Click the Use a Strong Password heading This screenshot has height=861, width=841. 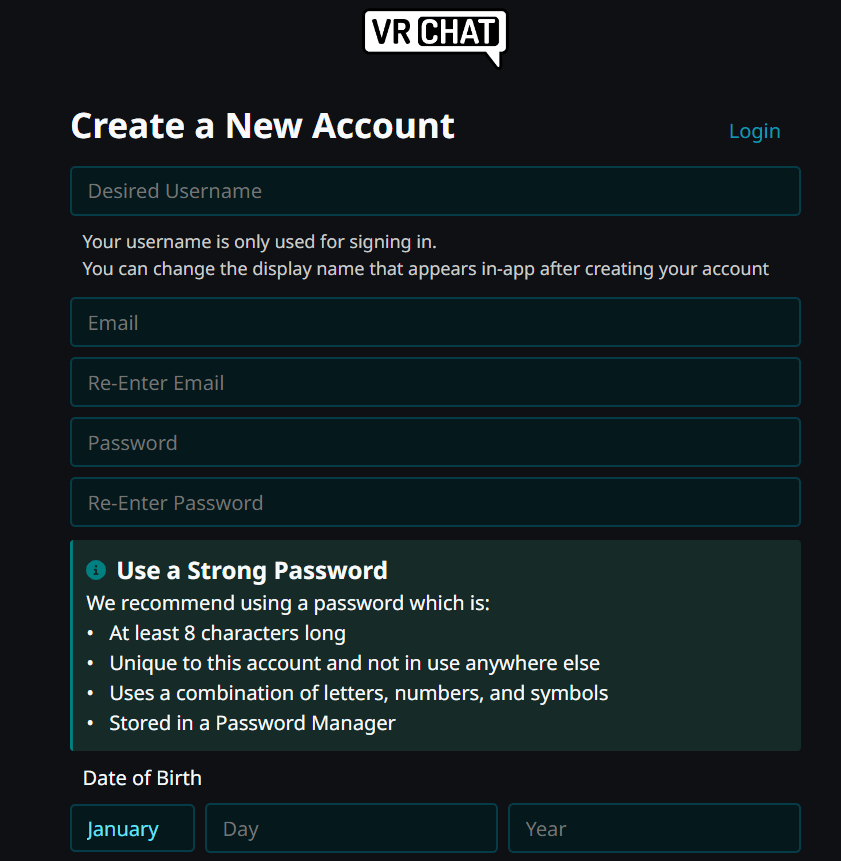point(252,571)
